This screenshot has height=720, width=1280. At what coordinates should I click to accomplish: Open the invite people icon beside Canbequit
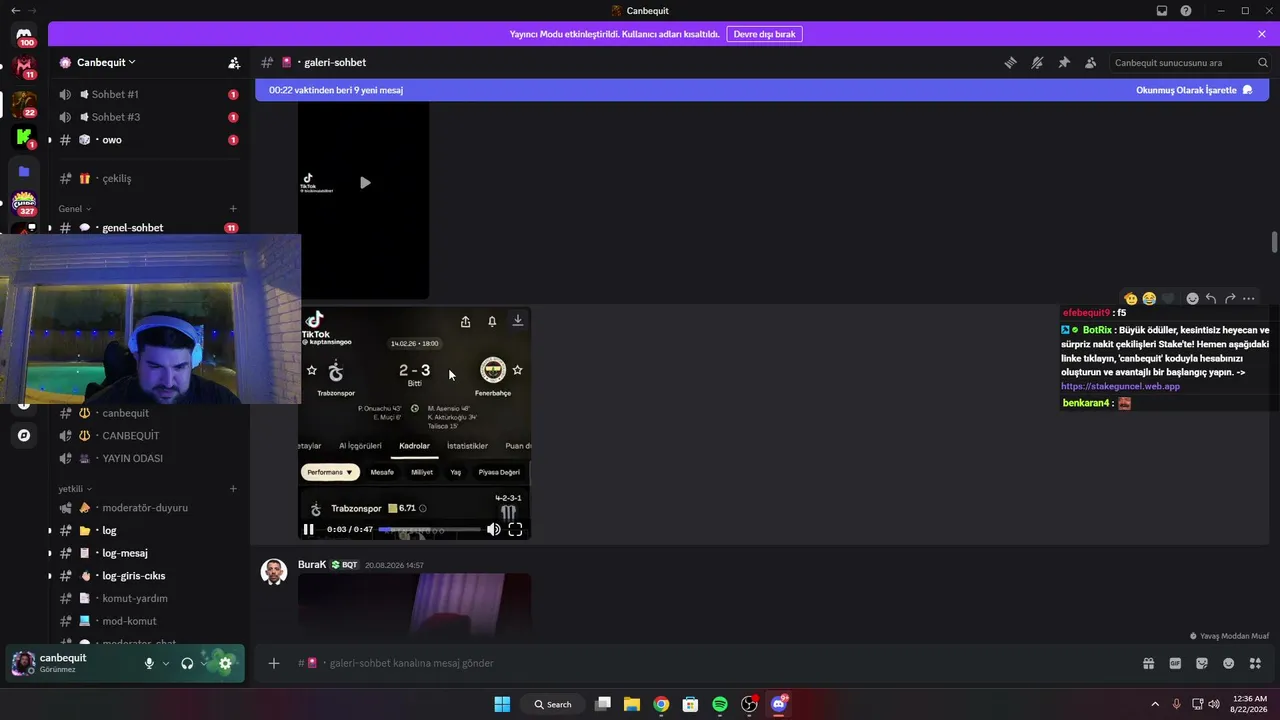pos(234,62)
